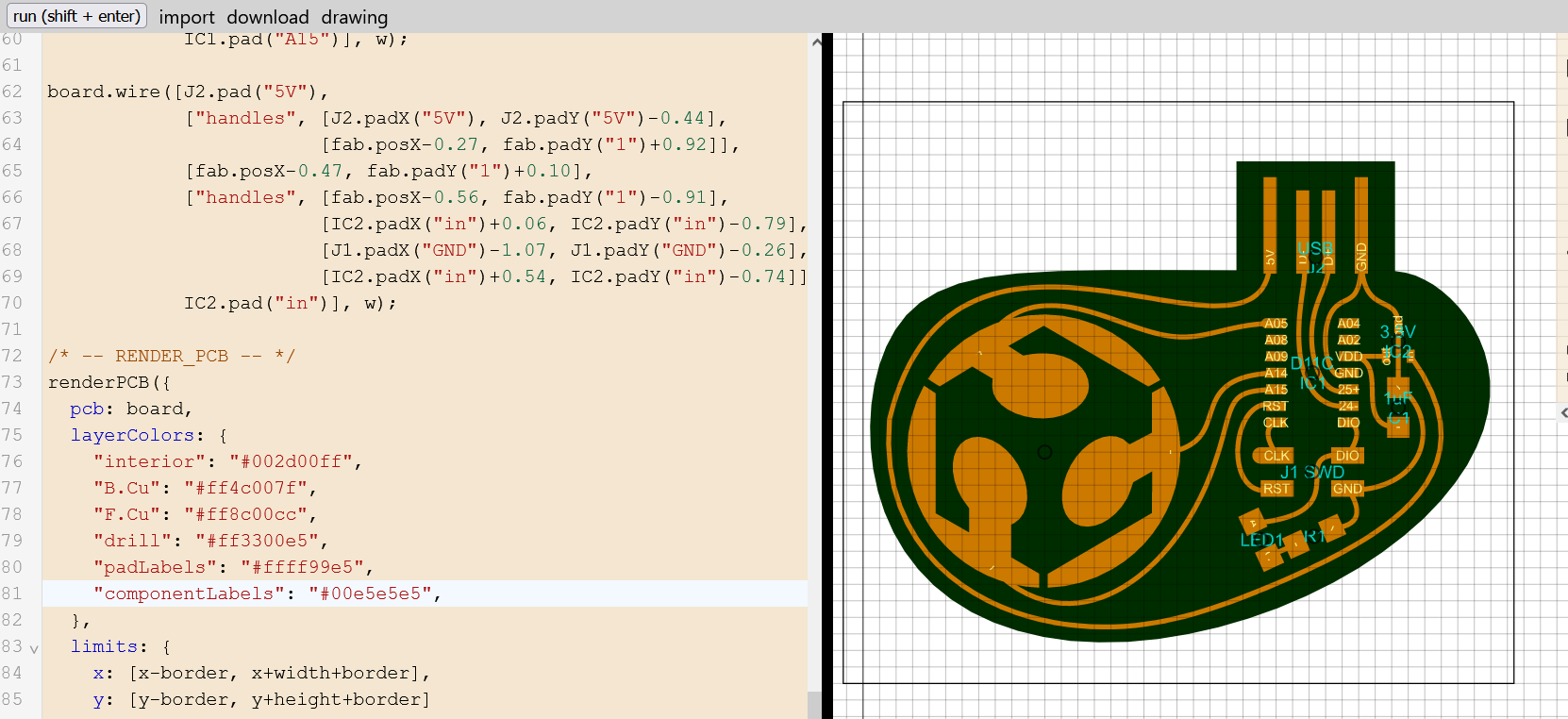Click the LED1 component label

[x=1261, y=541]
